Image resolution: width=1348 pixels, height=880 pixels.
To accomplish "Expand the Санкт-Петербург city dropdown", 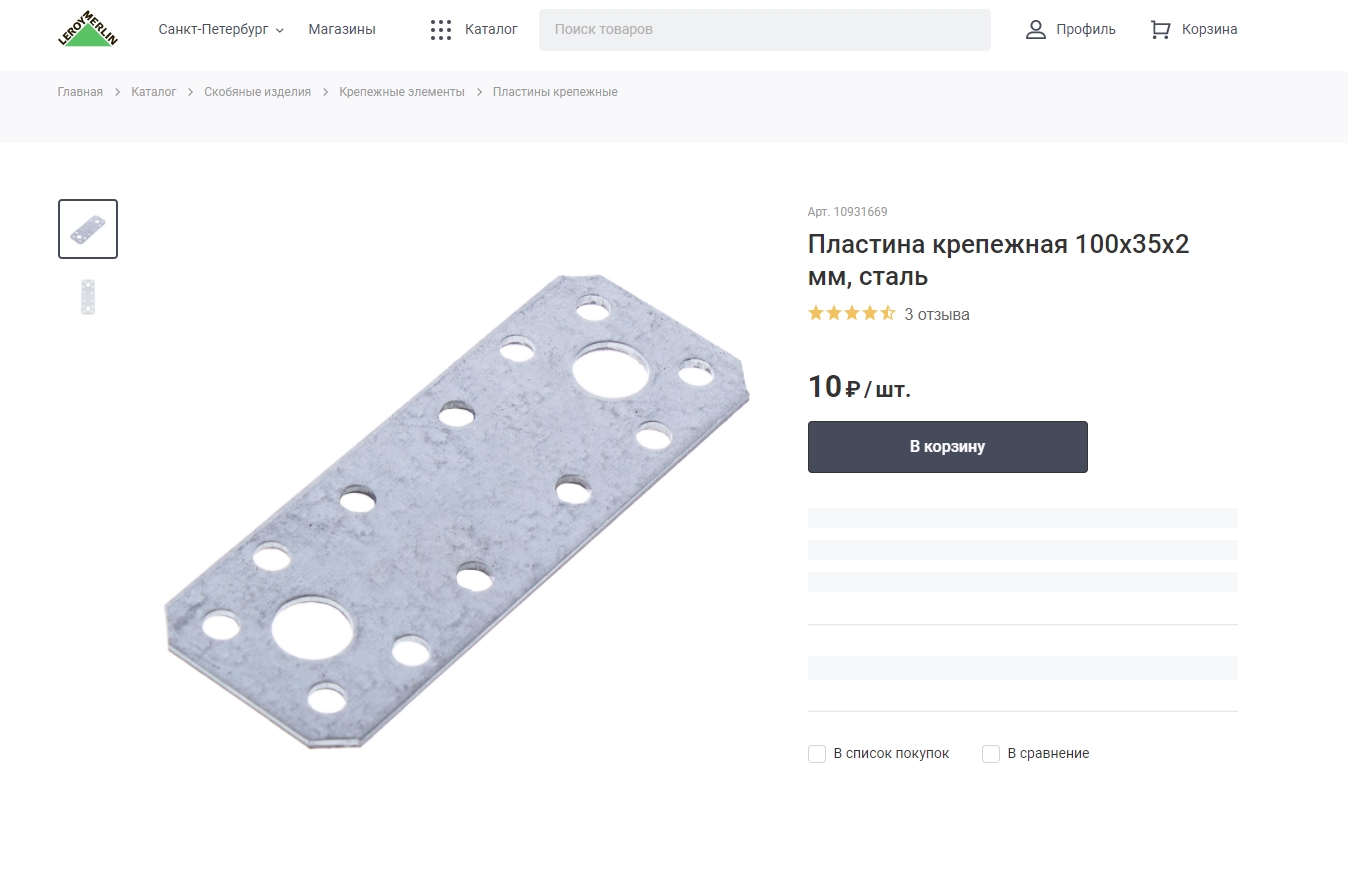I will click(x=221, y=30).
